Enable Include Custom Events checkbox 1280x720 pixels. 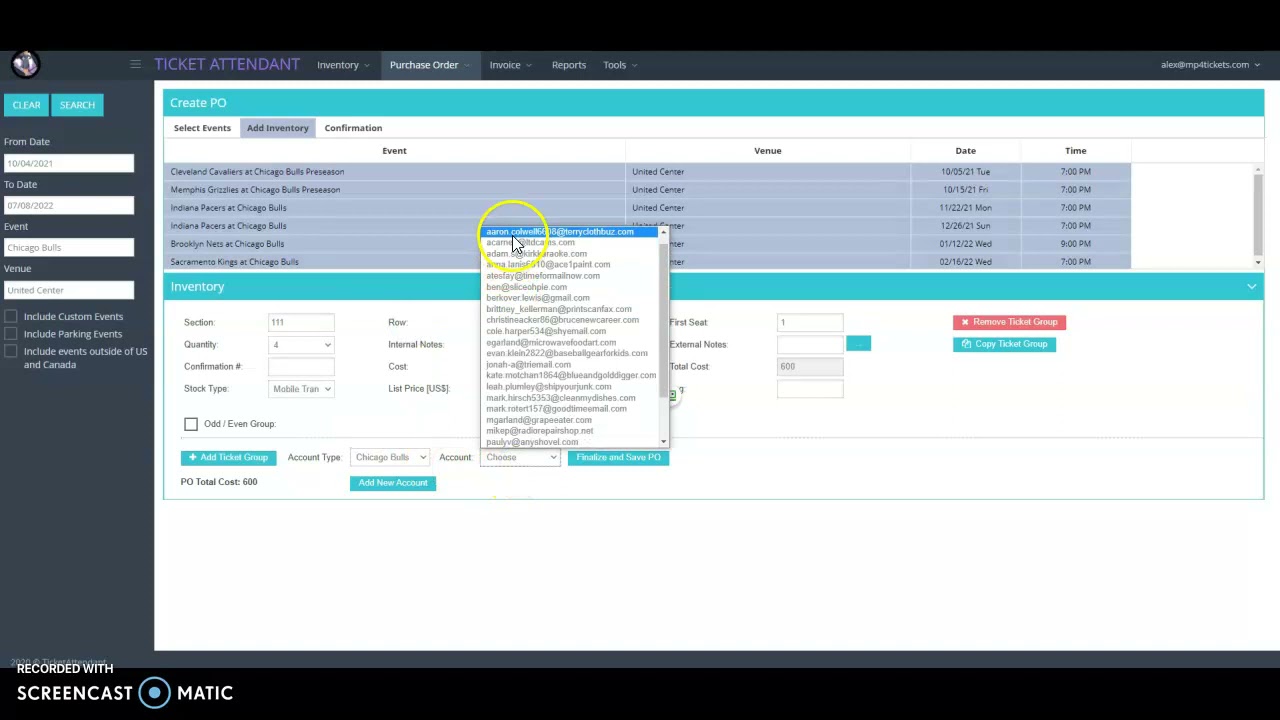pos(11,317)
